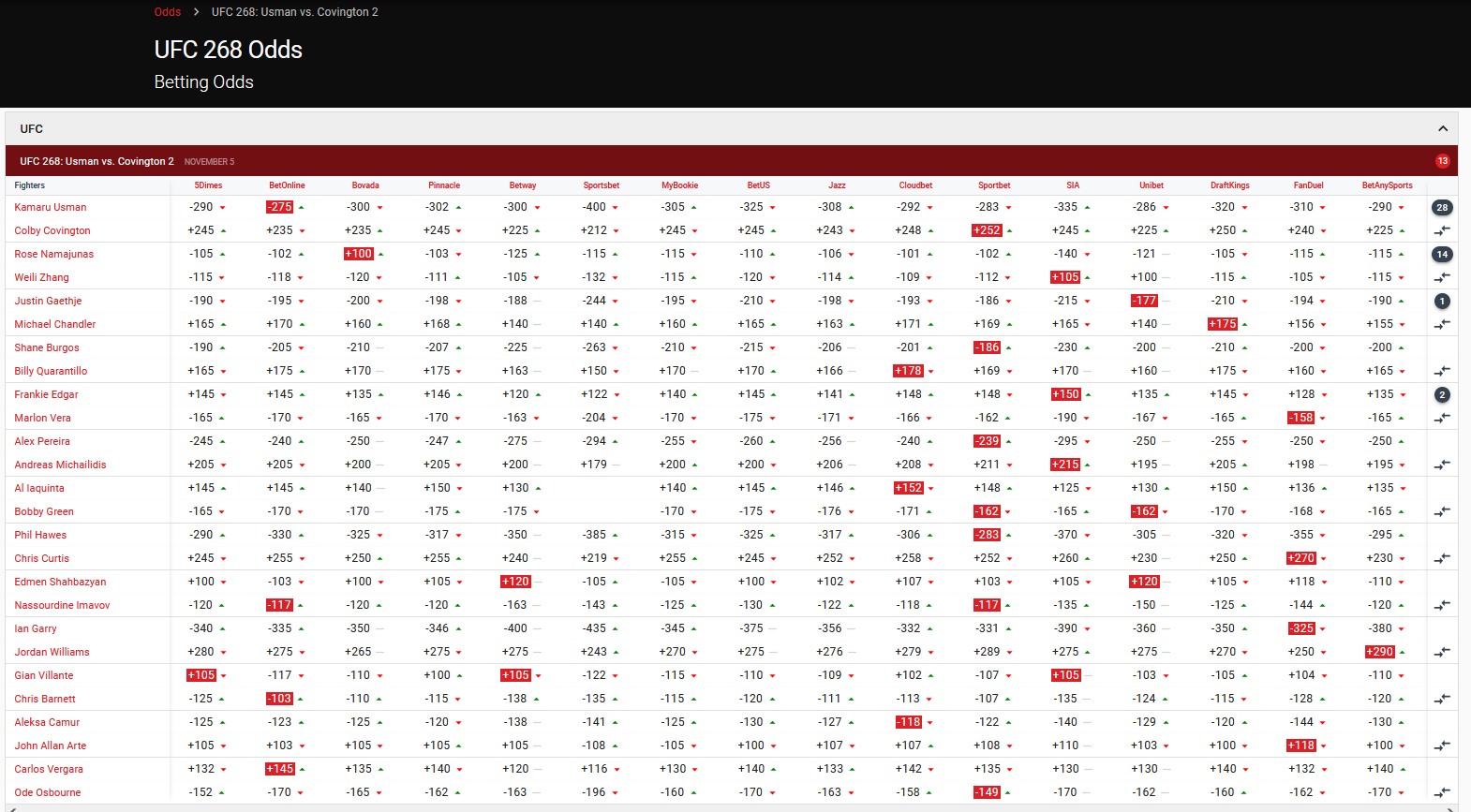Click arrows icon in Jordan Williams's row

(x=1442, y=652)
